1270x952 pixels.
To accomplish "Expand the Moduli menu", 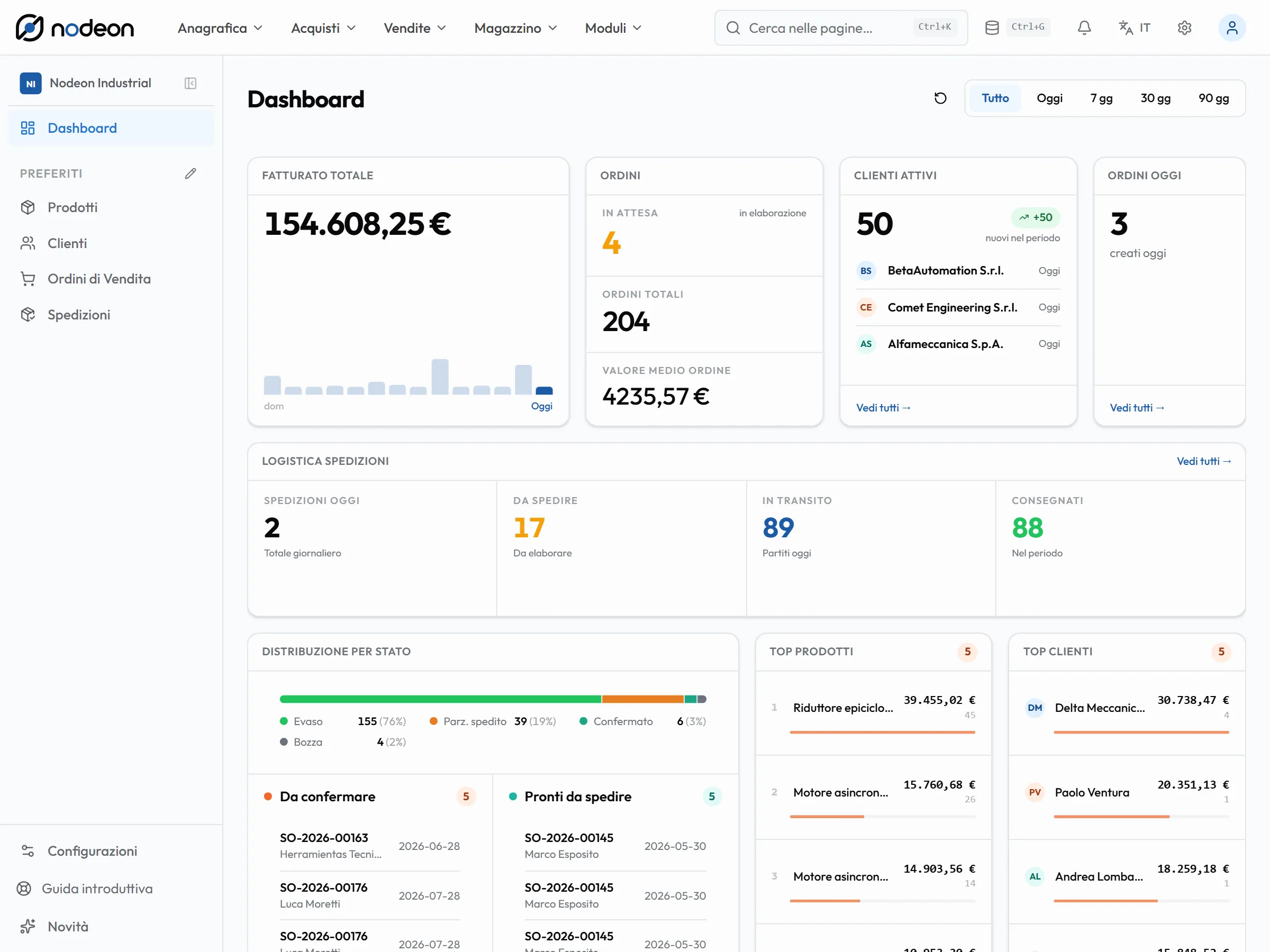I will [613, 28].
